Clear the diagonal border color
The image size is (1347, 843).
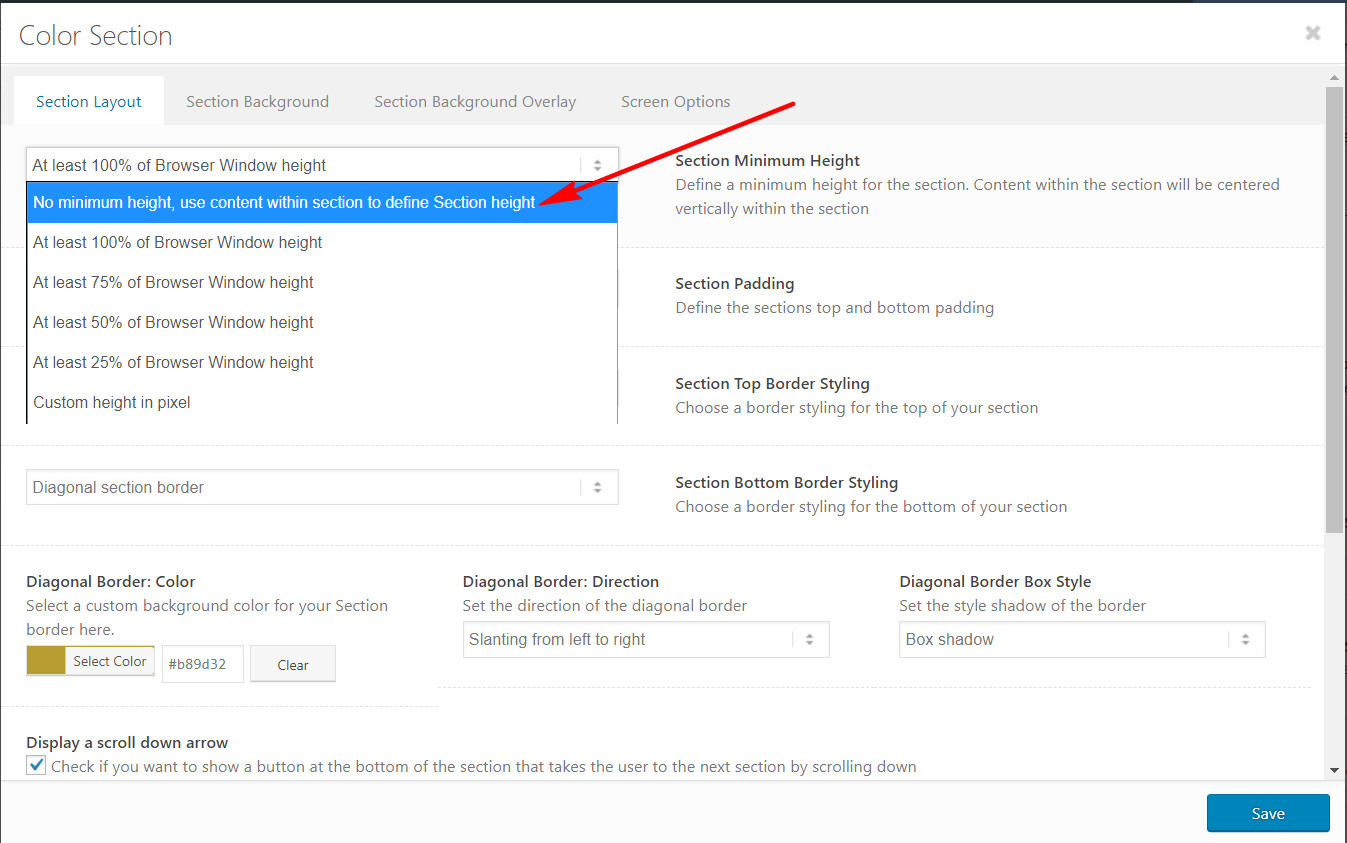293,664
